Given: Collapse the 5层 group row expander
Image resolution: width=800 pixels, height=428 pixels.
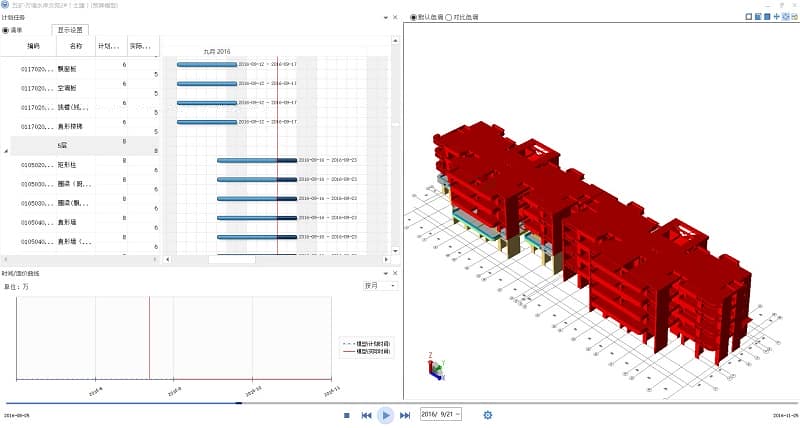Looking at the screenshot, I should tap(6, 150).
